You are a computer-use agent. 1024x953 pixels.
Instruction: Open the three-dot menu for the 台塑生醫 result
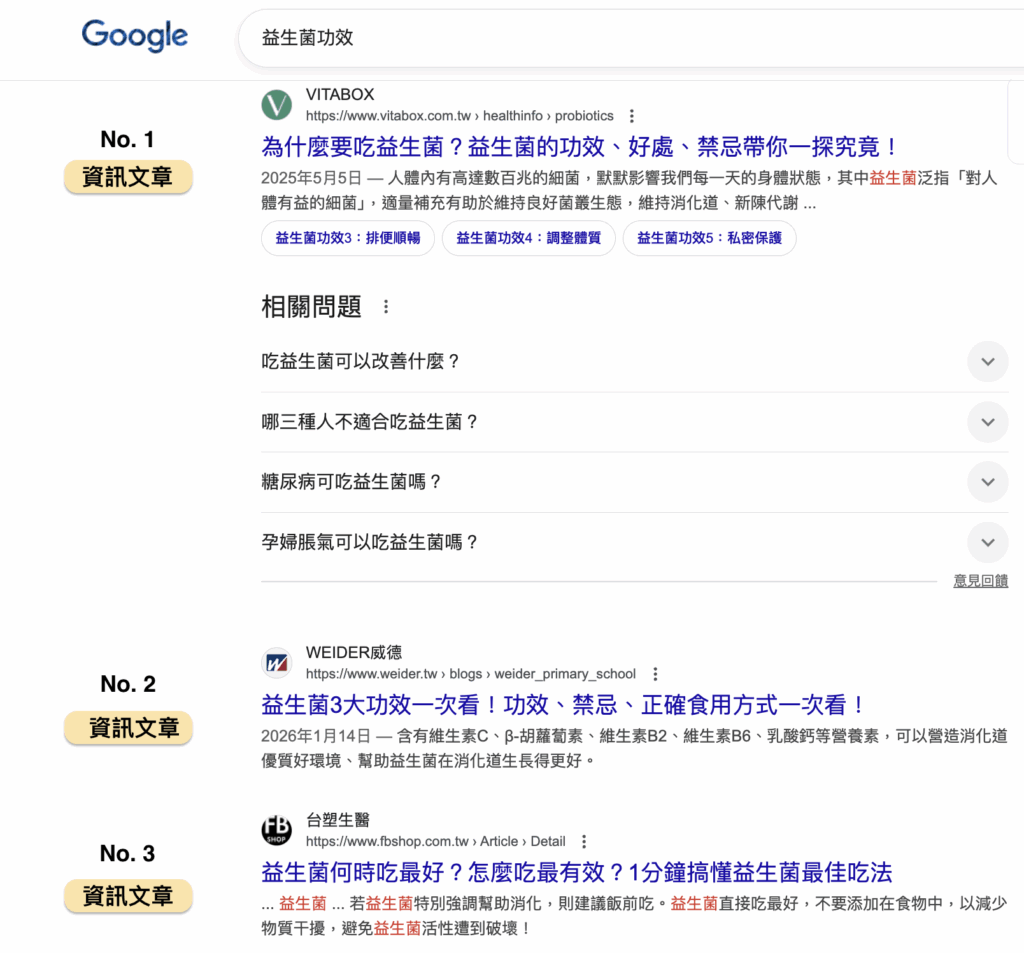pyautogui.click(x=583, y=842)
